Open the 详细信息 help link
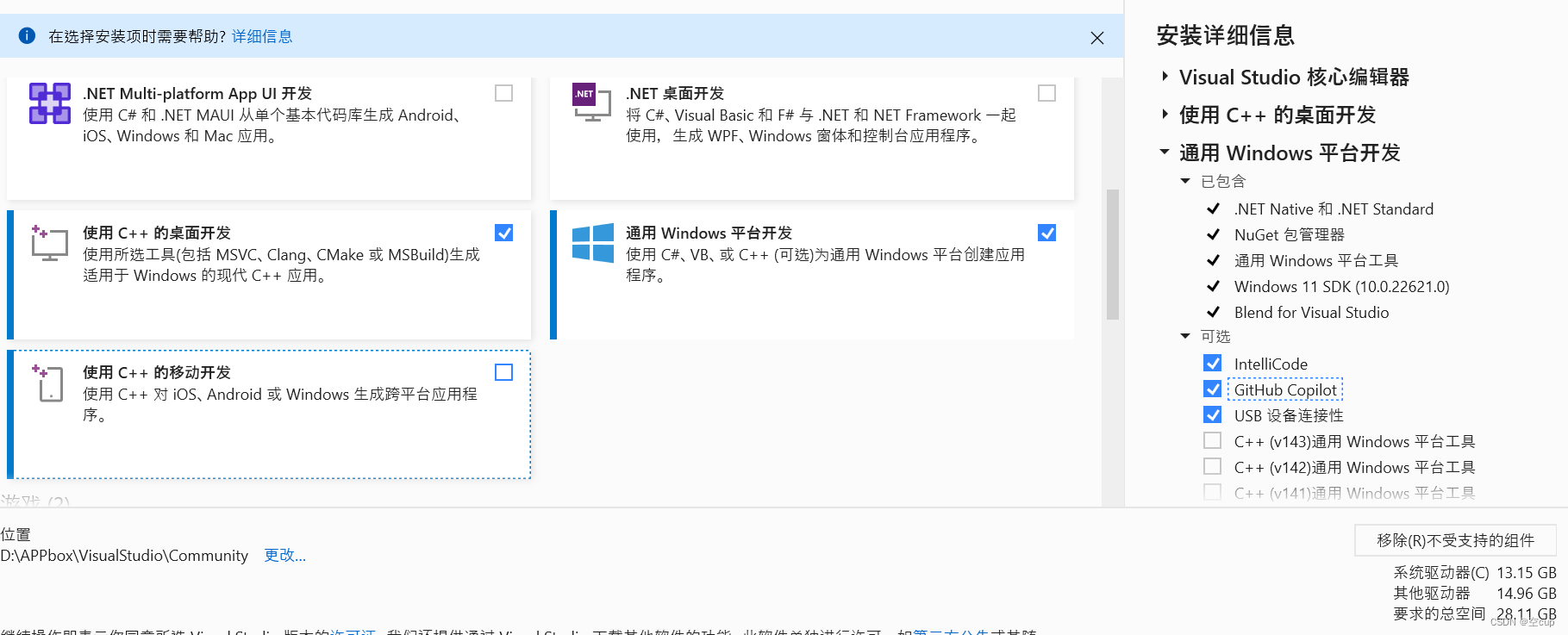Viewport: 1568px width, 635px height. pyautogui.click(x=262, y=36)
